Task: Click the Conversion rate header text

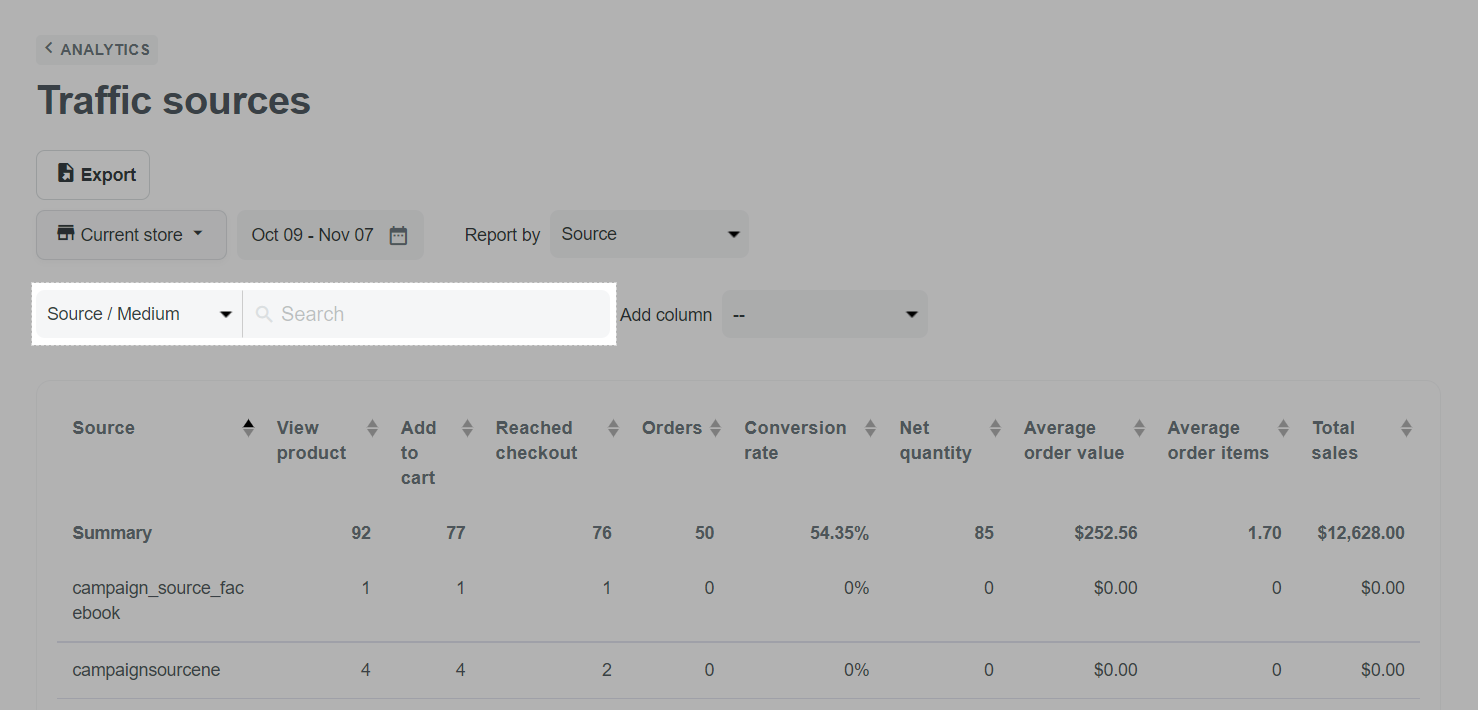Action: (795, 440)
